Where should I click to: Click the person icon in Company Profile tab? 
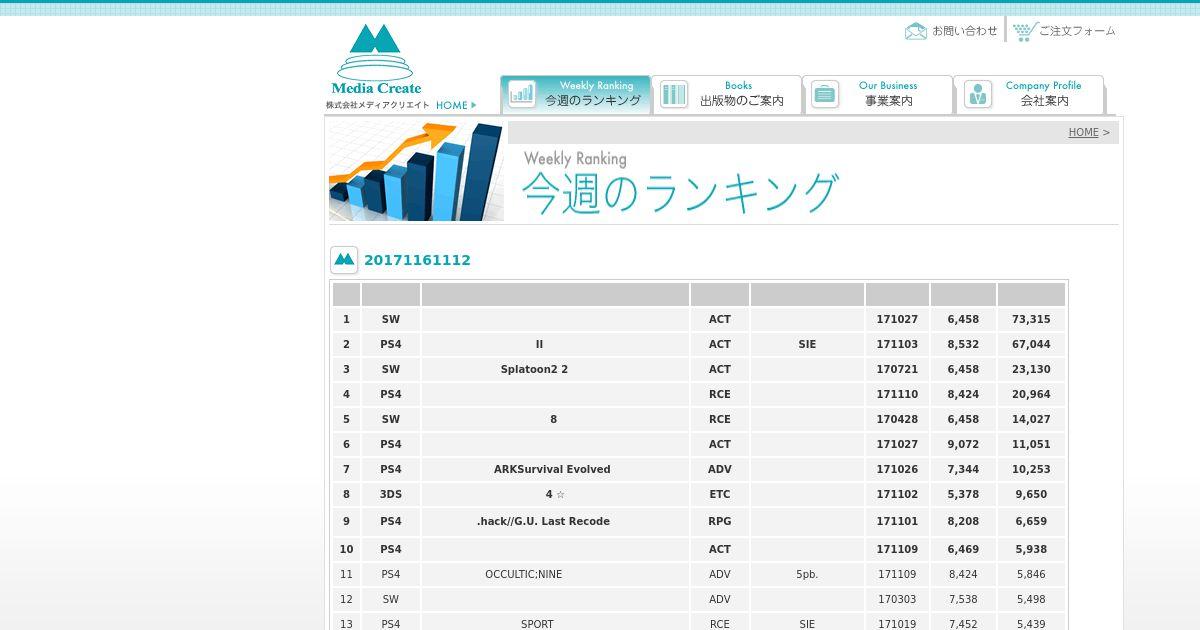(977, 95)
